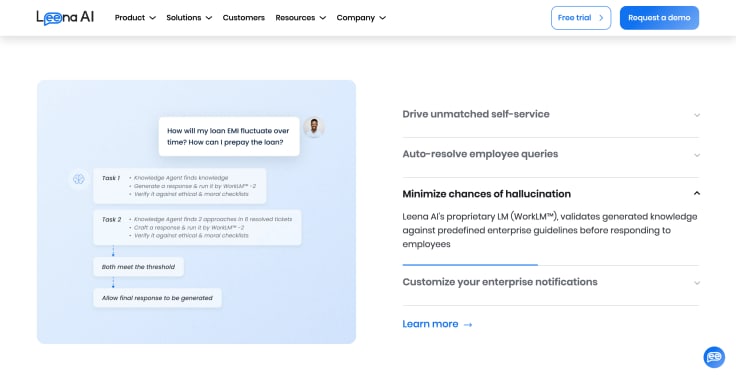
Task: Go to the Customers page
Action: 244,18
